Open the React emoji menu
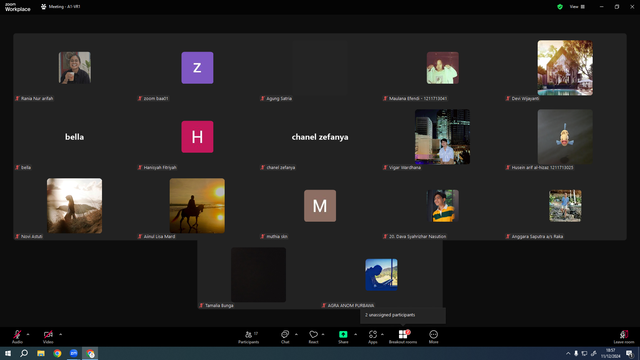 pyautogui.click(x=313, y=336)
